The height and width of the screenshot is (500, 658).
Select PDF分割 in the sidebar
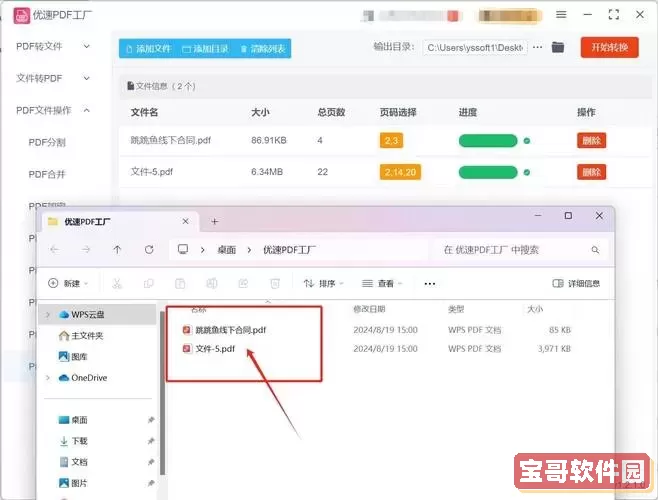coord(47,142)
